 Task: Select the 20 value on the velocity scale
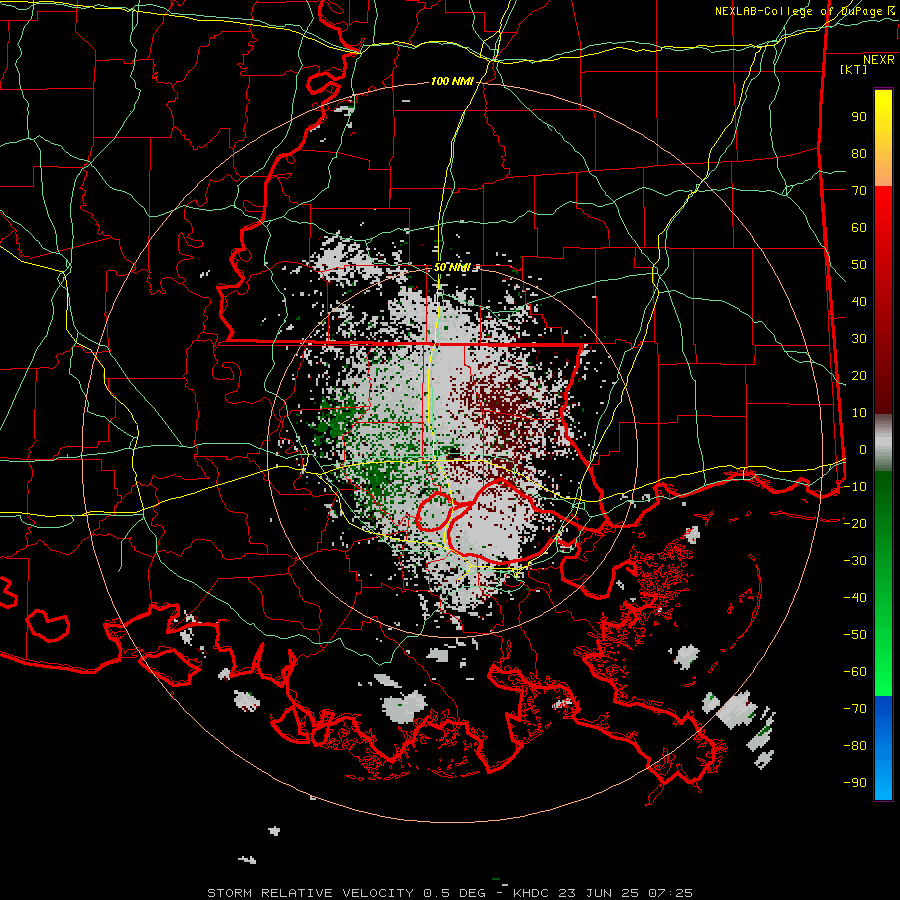click(x=859, y=375)
